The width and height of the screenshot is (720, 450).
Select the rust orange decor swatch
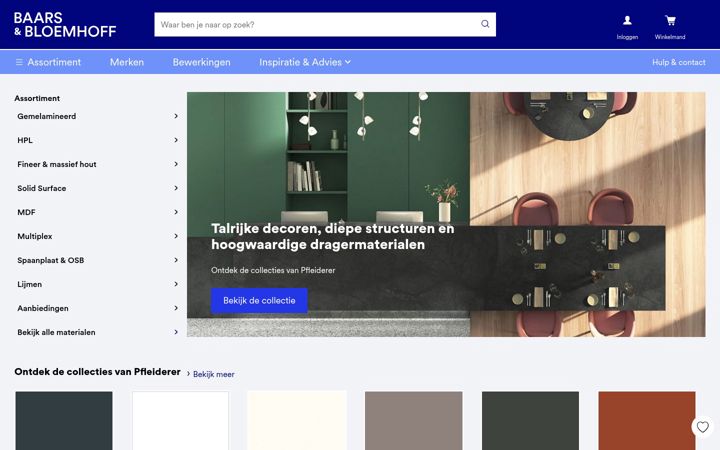(x=647, y=421)
